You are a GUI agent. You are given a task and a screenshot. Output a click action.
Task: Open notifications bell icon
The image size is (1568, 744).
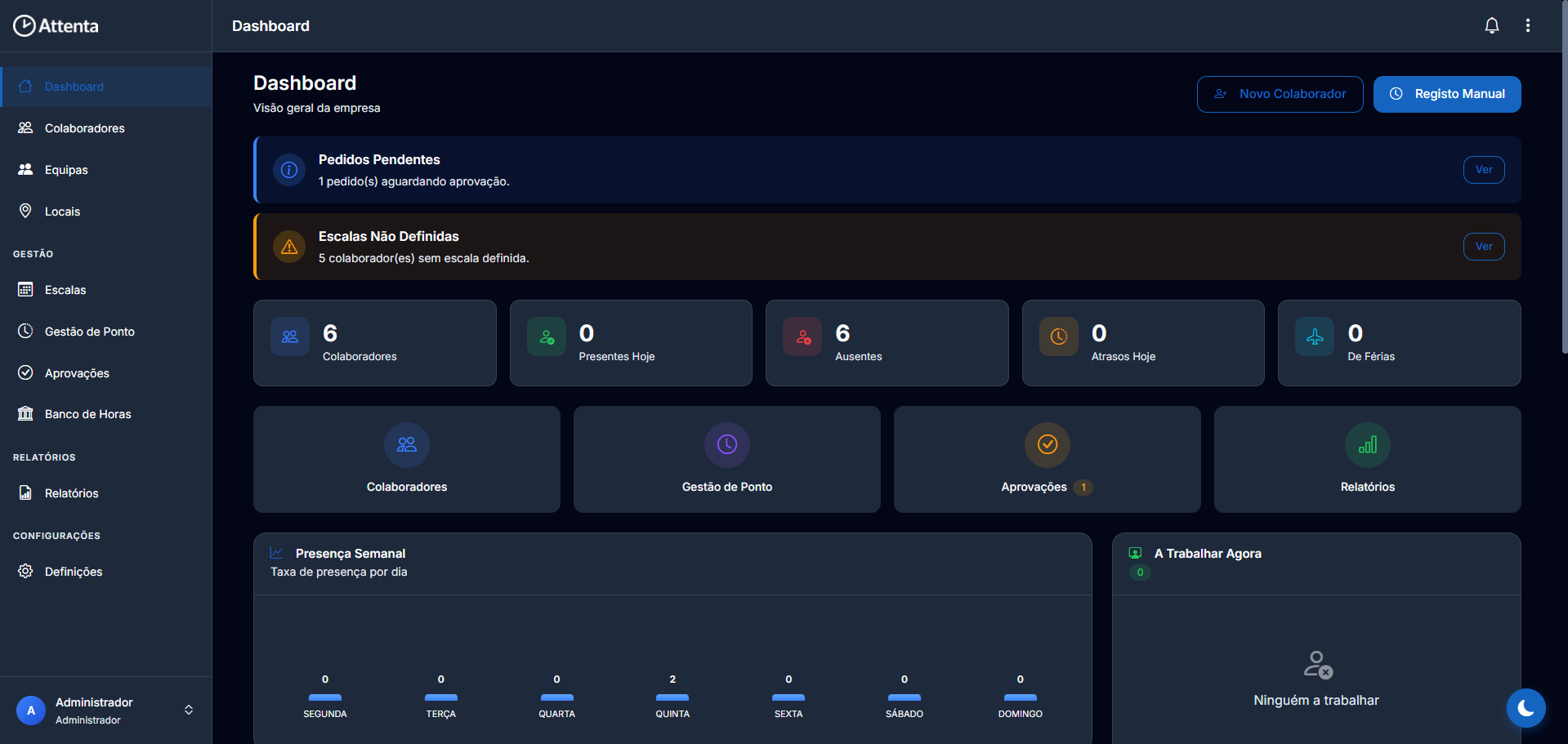pyautogui.click(x=1492, y=25)
